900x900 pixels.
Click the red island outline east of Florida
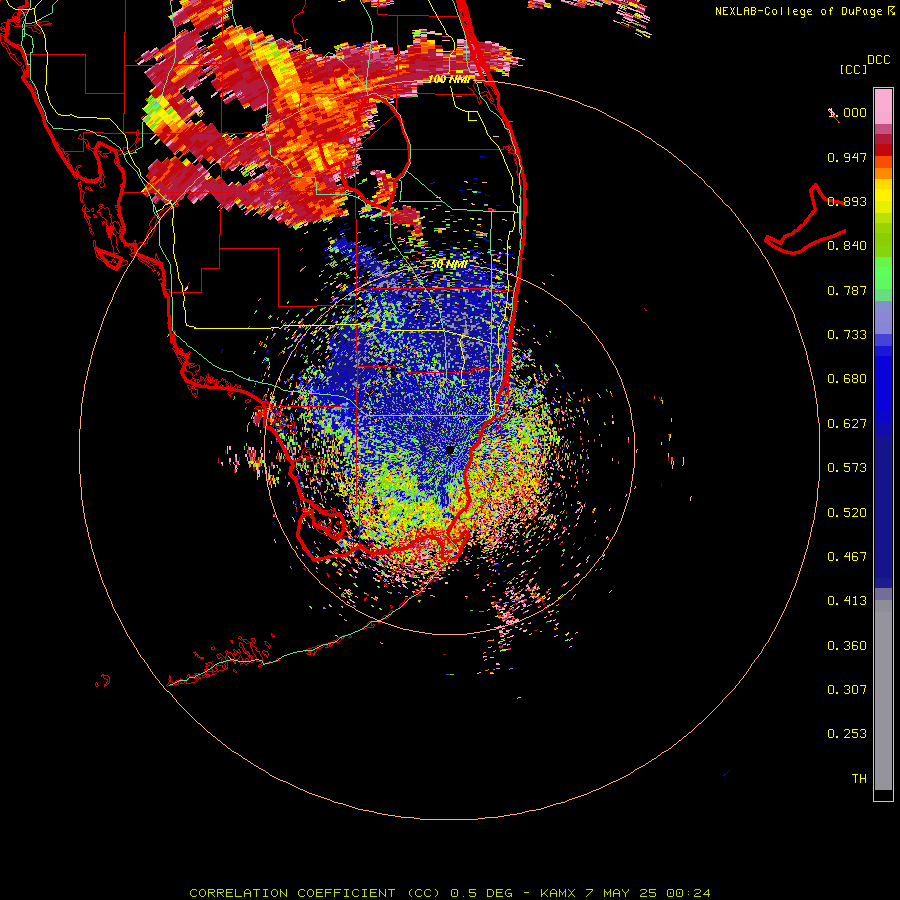805,220
